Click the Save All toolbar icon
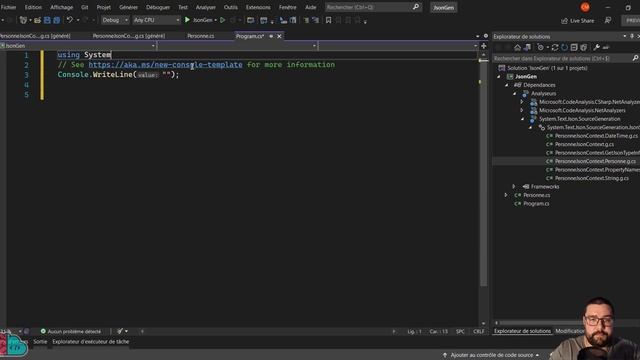Viewport: 640px width, 360px height. pyautogui.click(x=57, y=20)
